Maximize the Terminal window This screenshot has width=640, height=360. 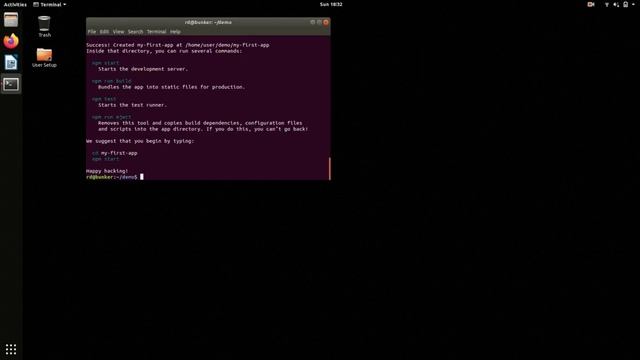[x=319, y=22]
